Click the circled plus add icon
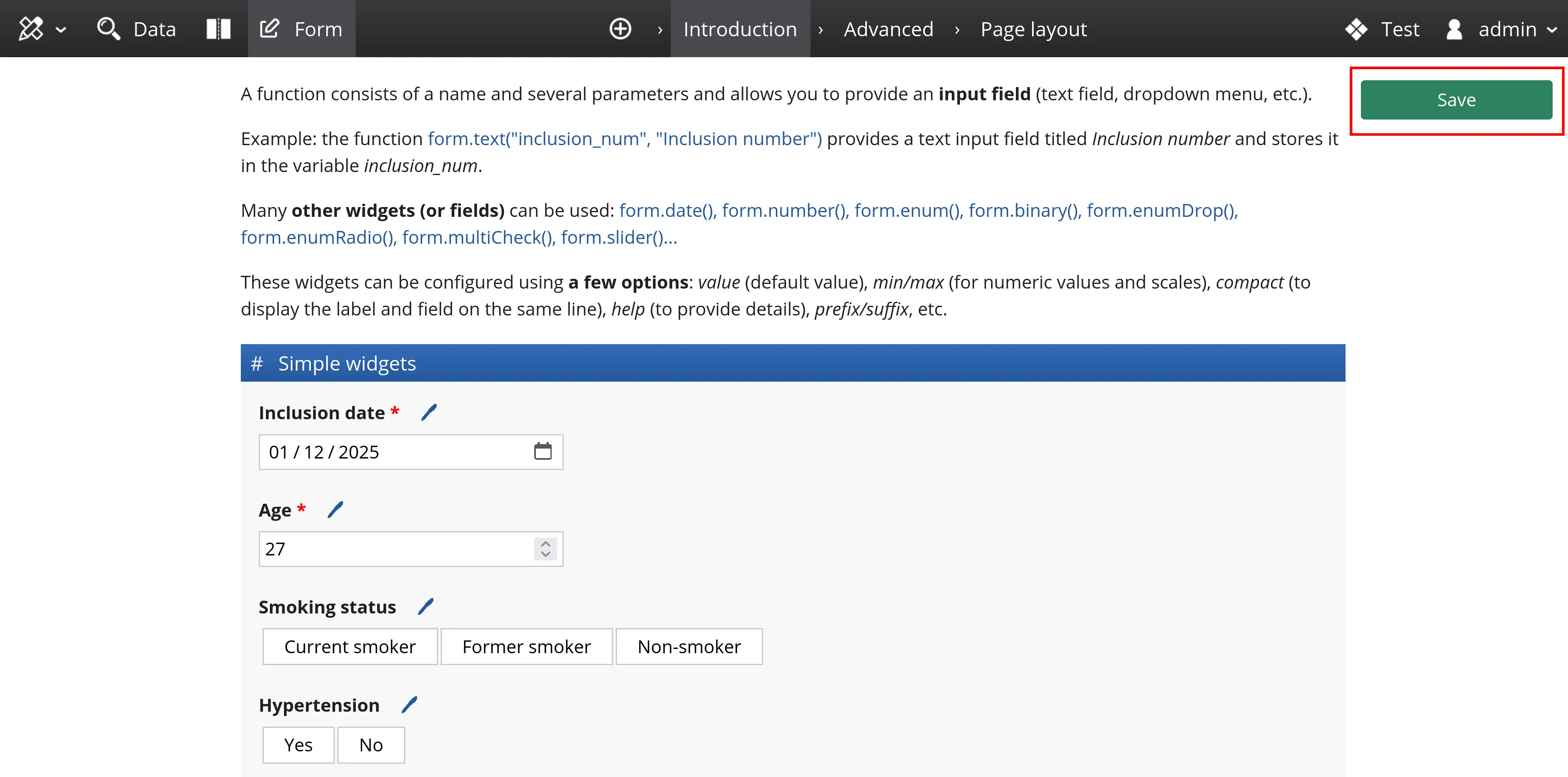The image size is (1568, 777). (x=620, y=29)
